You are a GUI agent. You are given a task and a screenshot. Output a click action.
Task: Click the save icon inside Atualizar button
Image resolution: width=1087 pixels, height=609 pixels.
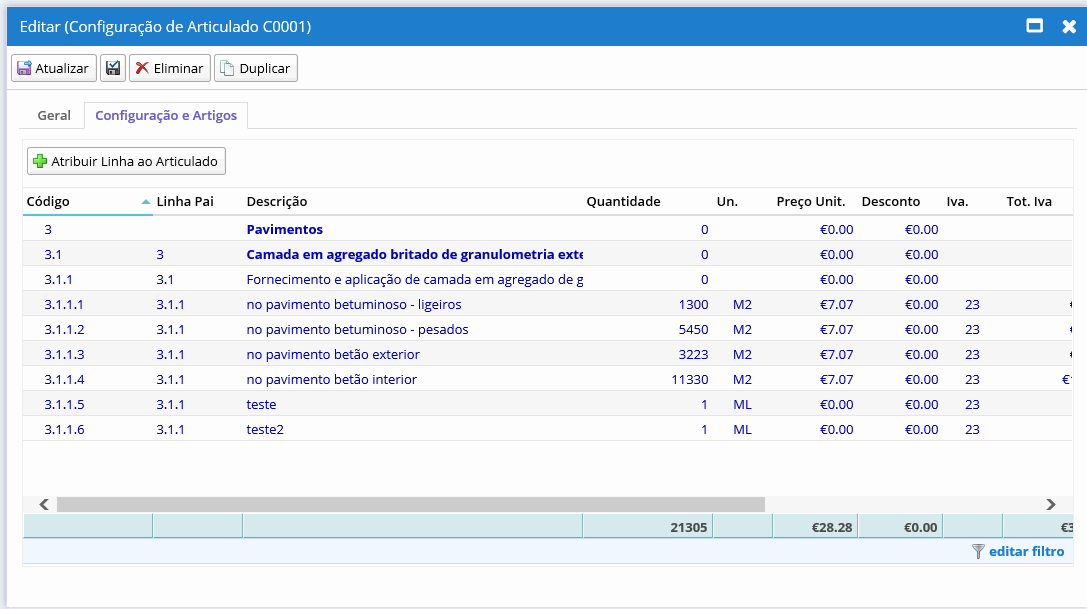tap(23, 68)
